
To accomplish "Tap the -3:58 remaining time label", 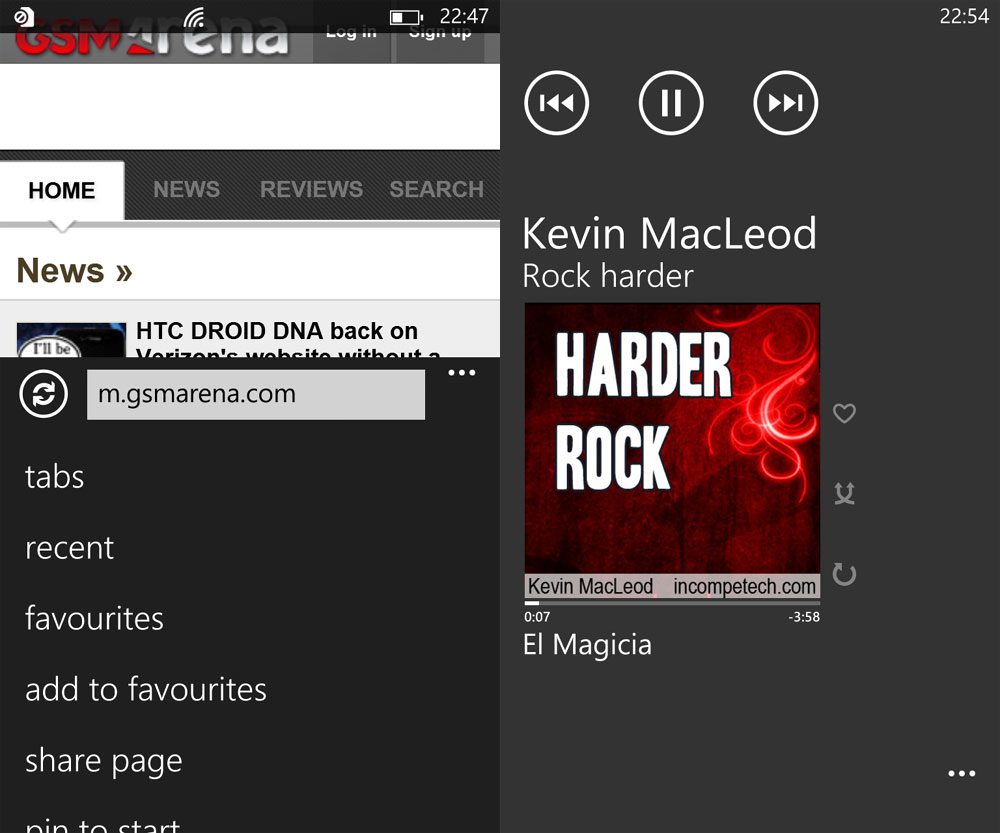I will tap(804, 617).
